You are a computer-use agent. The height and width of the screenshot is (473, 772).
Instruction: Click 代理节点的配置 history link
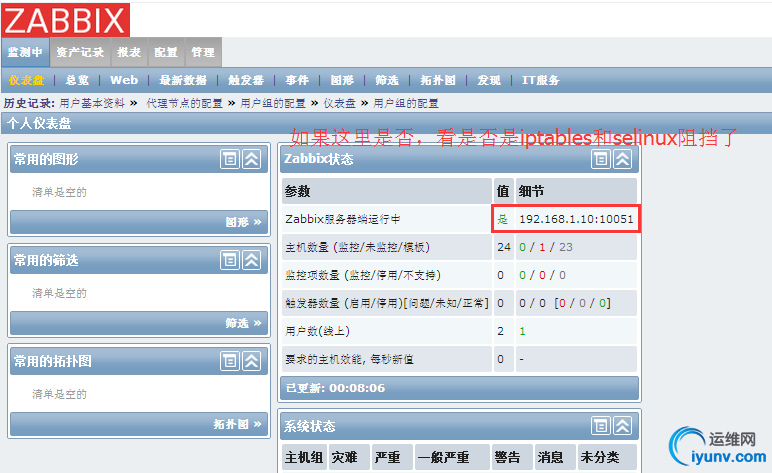tap(185, 103)
